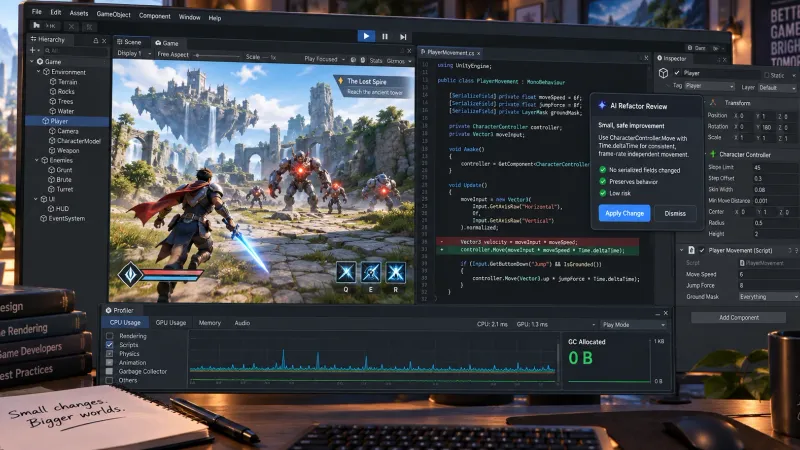Click the Inspector tab's info icon

[x=659, y=58]
